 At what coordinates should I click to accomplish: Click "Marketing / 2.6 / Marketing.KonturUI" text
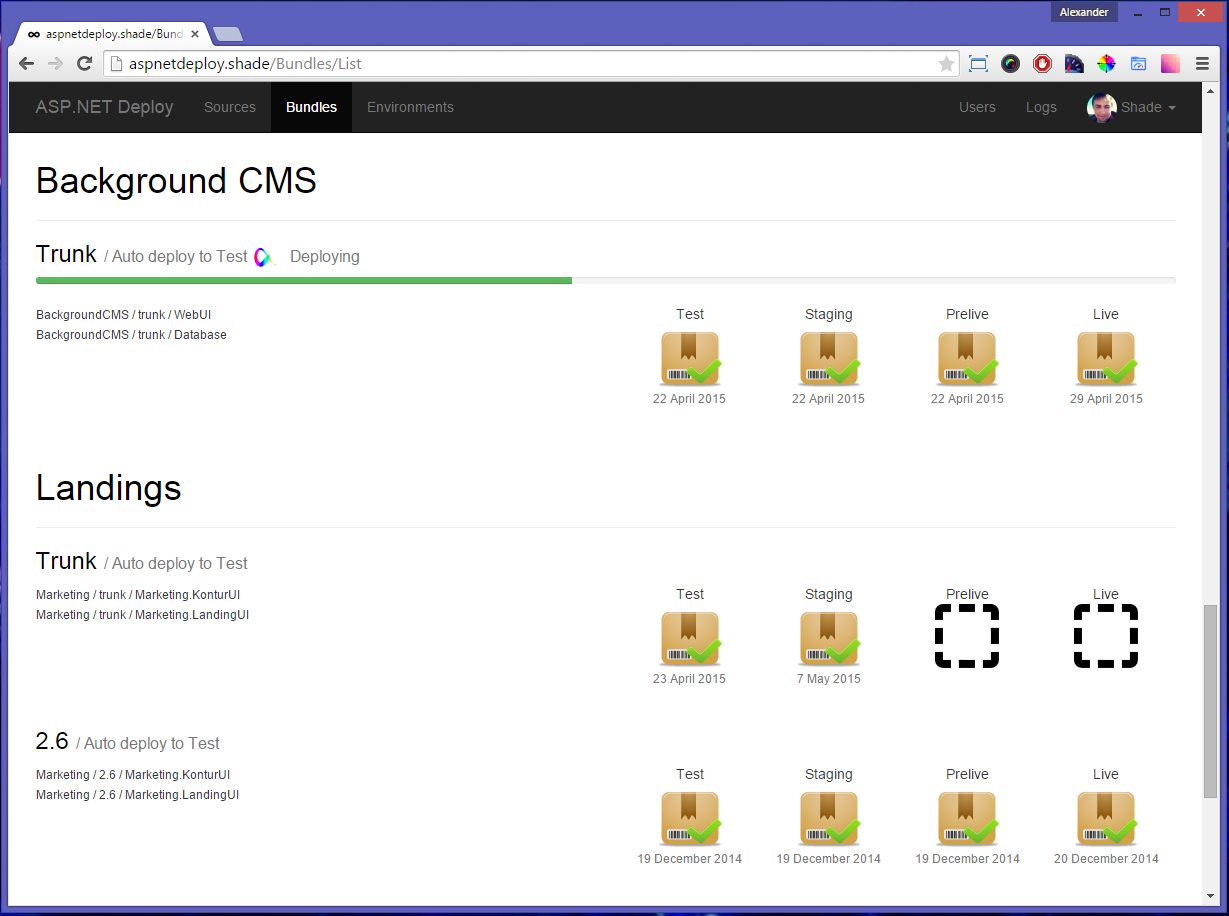(133, 775)
